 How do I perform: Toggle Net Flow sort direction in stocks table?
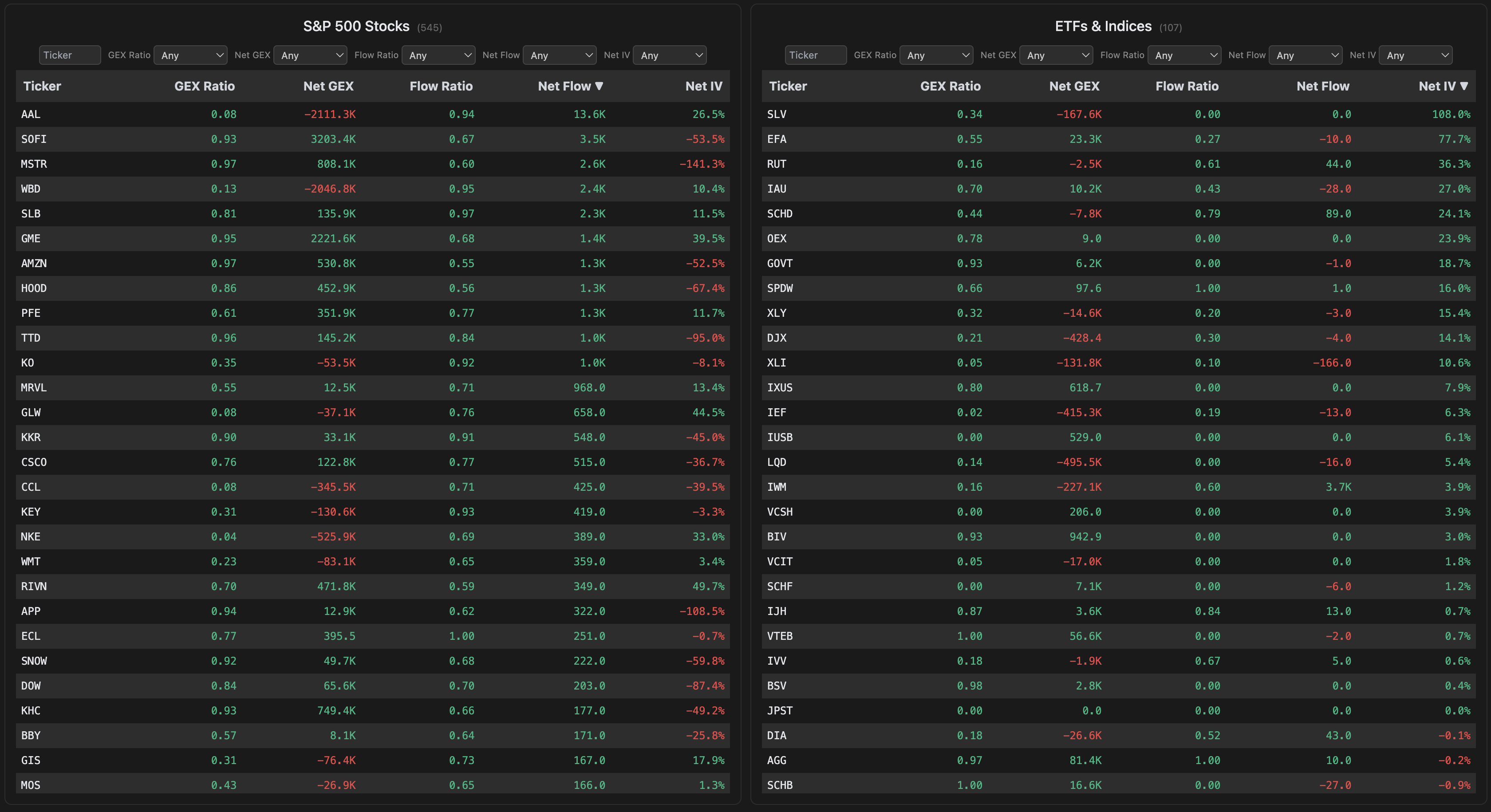[x=571, y=86]
